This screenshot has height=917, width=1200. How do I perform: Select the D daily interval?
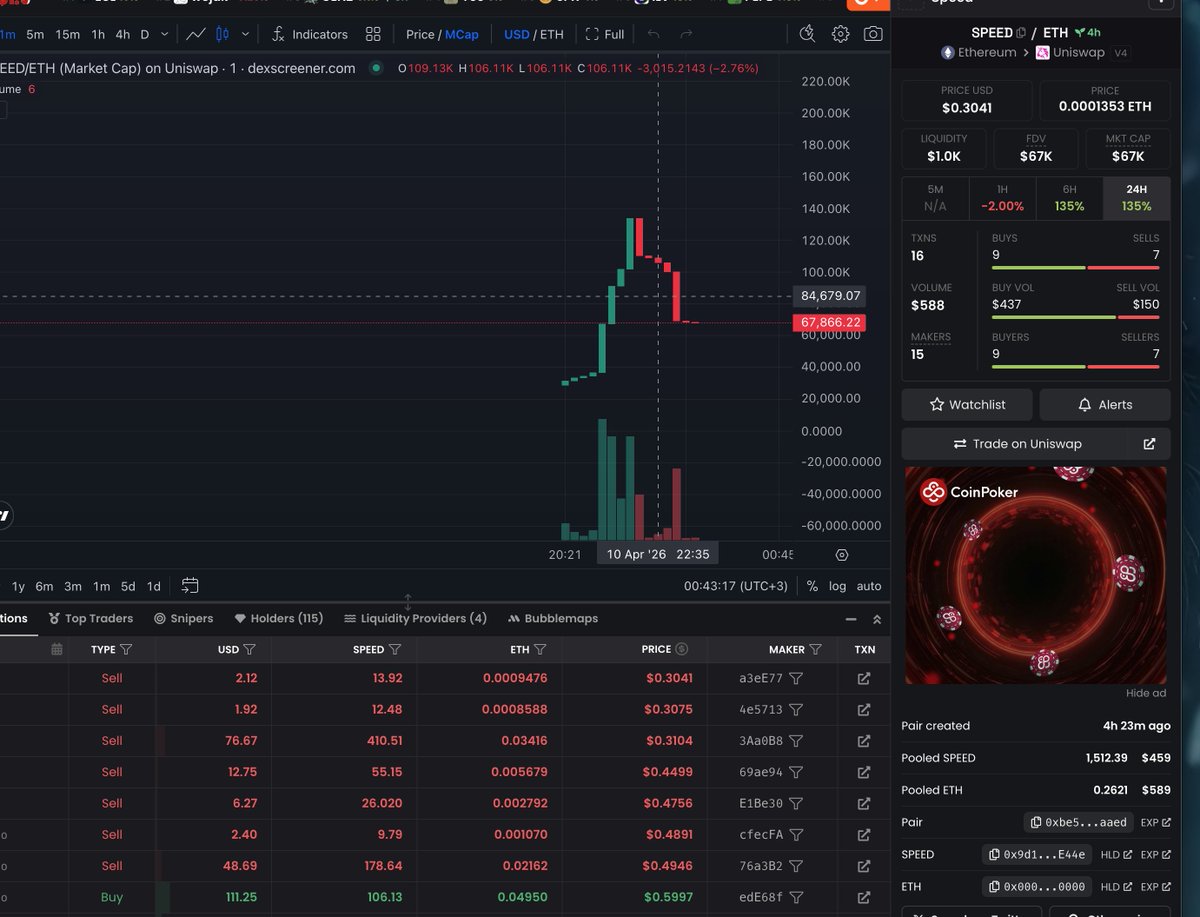click(x=144, y=34)
